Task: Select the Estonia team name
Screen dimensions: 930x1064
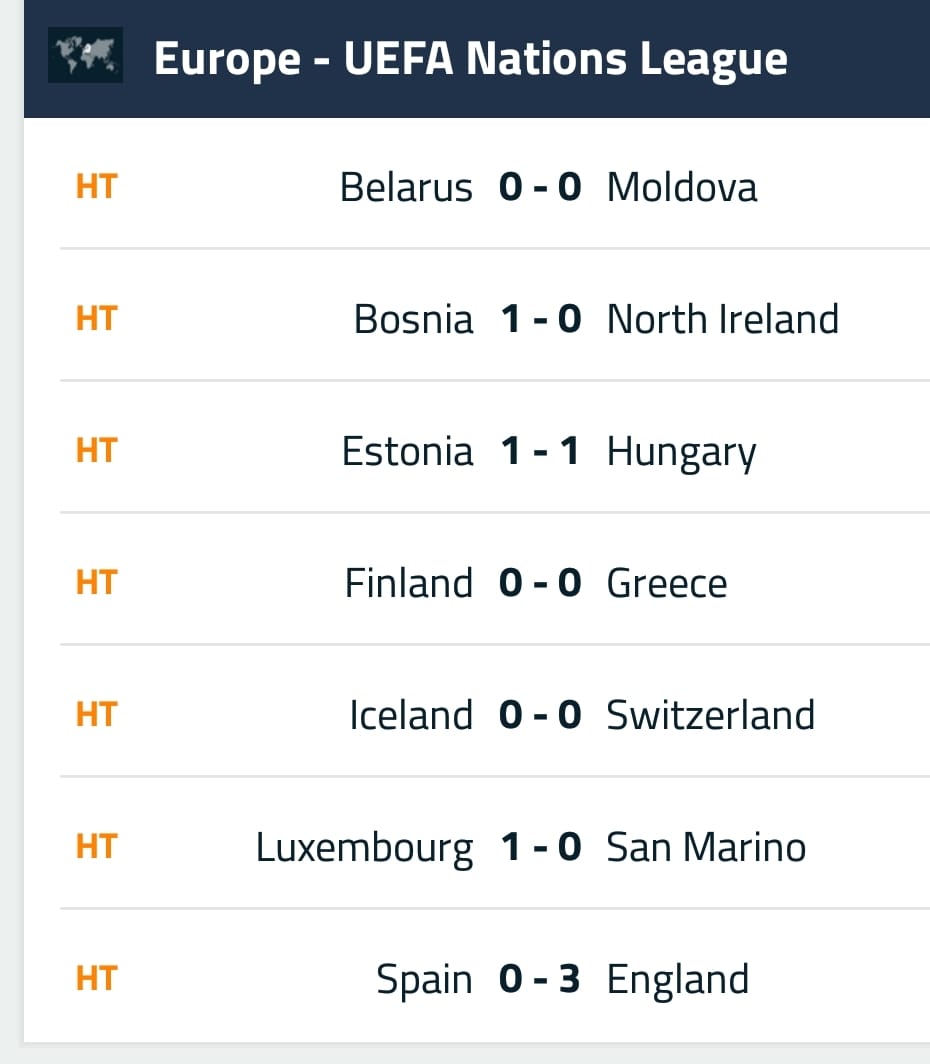Action: click(407, 451)
